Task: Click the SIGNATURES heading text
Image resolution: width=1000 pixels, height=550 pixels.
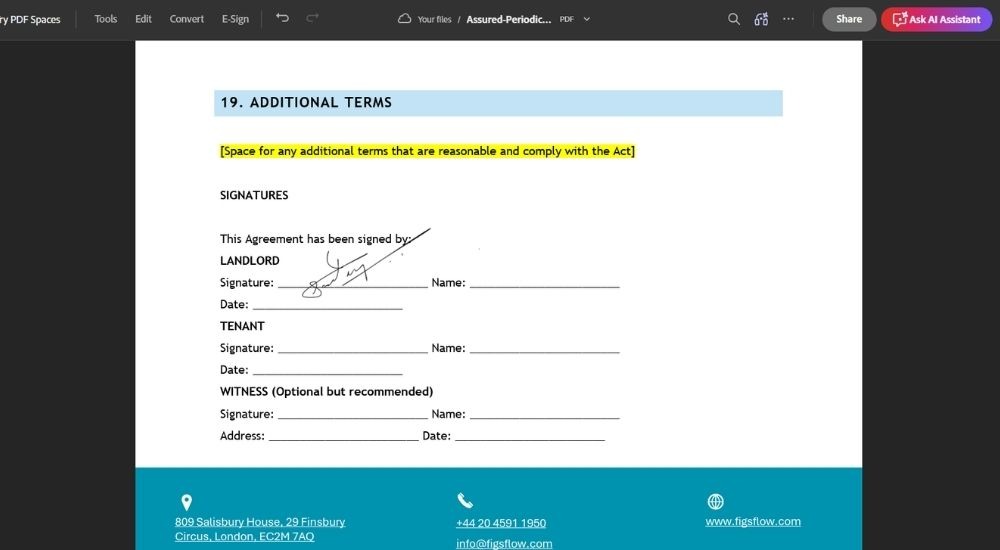Action: click(x=254, y=195)
